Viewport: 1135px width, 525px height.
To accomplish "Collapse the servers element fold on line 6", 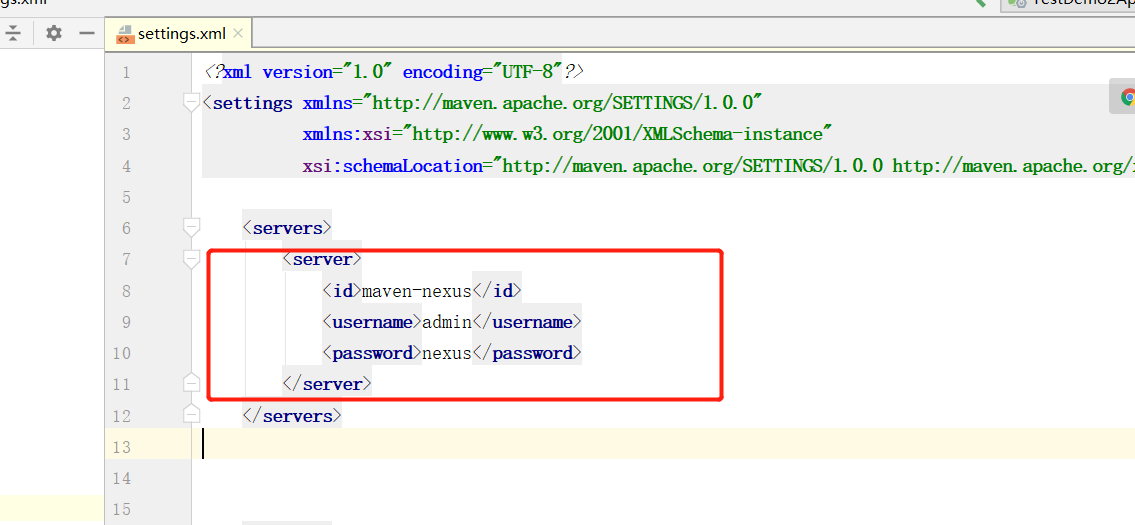I will (191, 228).
